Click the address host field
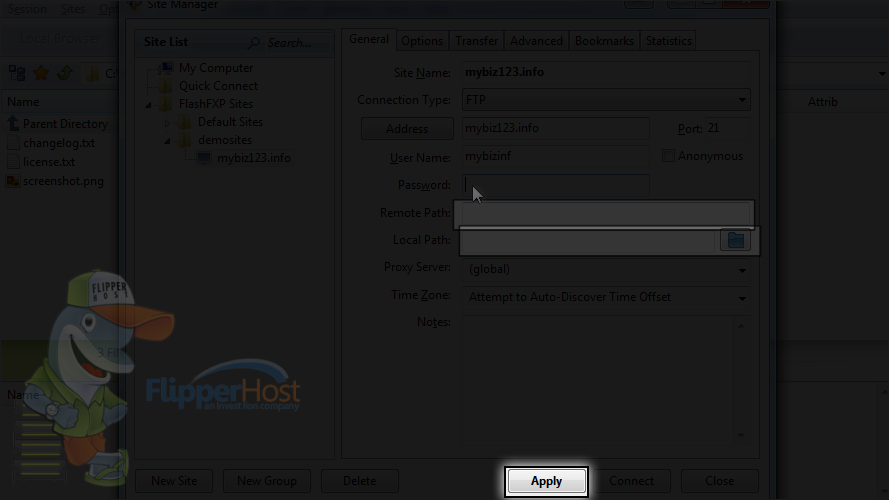 (556, 129)
